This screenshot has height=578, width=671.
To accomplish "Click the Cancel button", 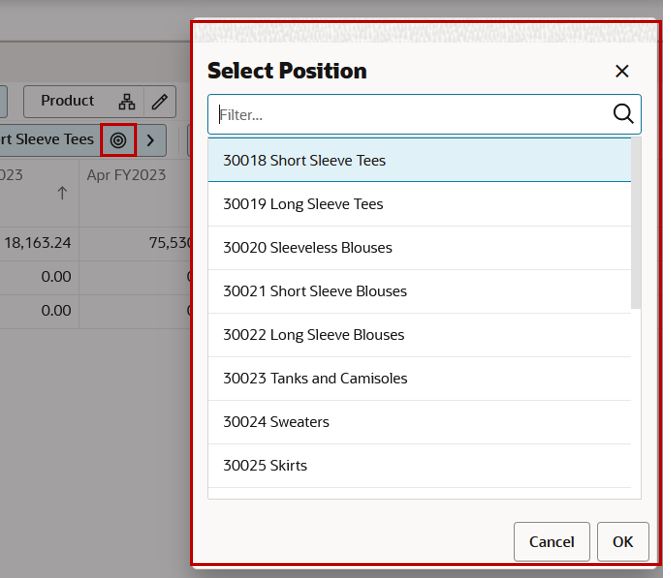I will point(552,542).
